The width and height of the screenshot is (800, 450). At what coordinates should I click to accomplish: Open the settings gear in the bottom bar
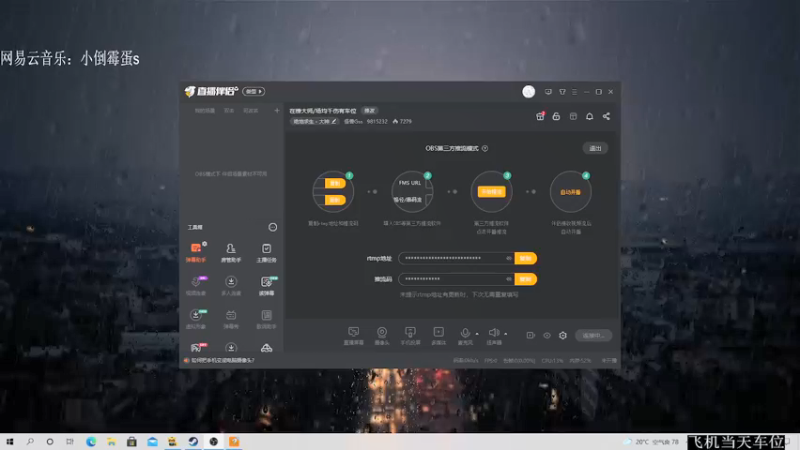pyautogui.click(x=563, y=335)
